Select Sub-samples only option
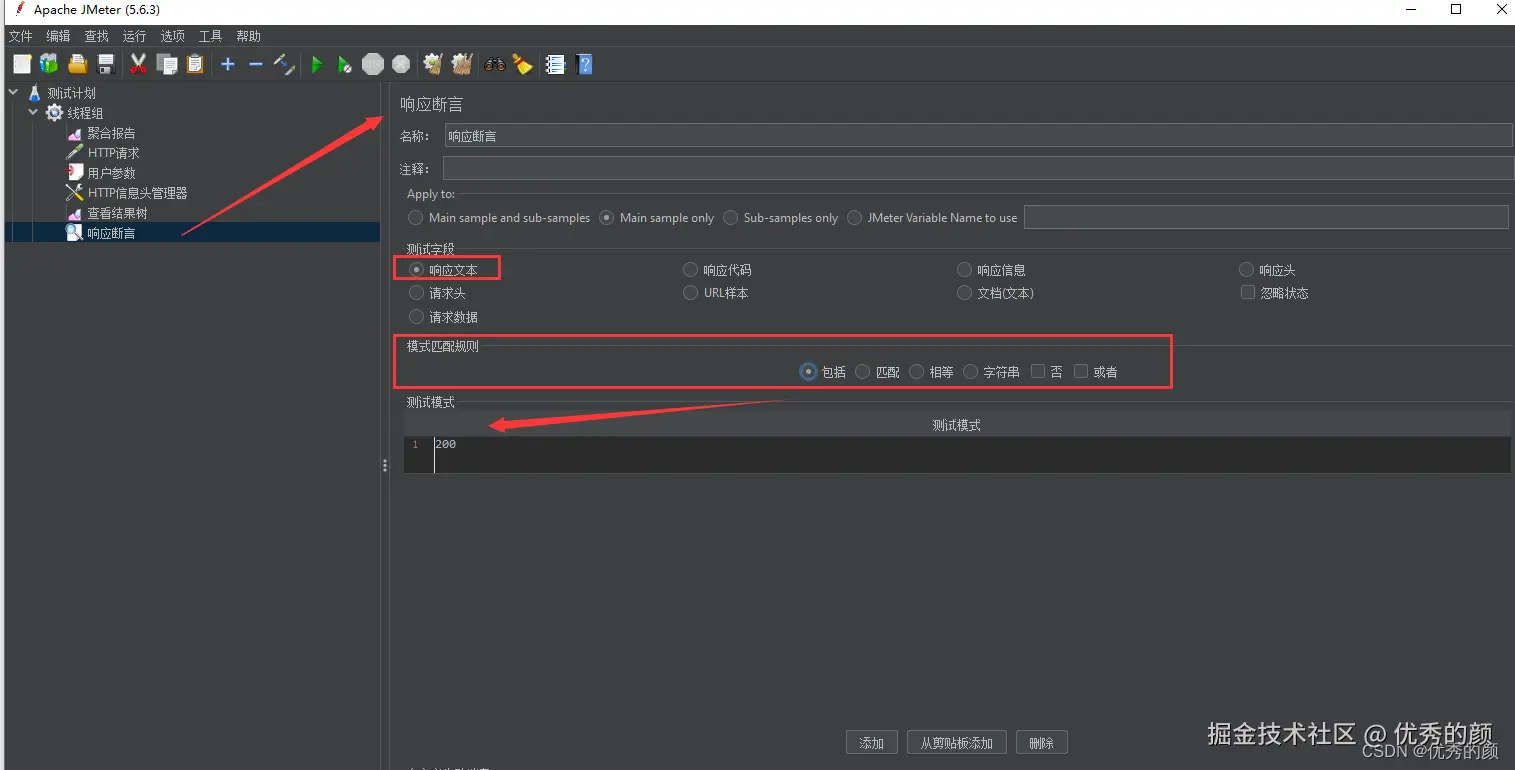The height and width of the screenshot is (770, 1515). click(x=731, y=217)
